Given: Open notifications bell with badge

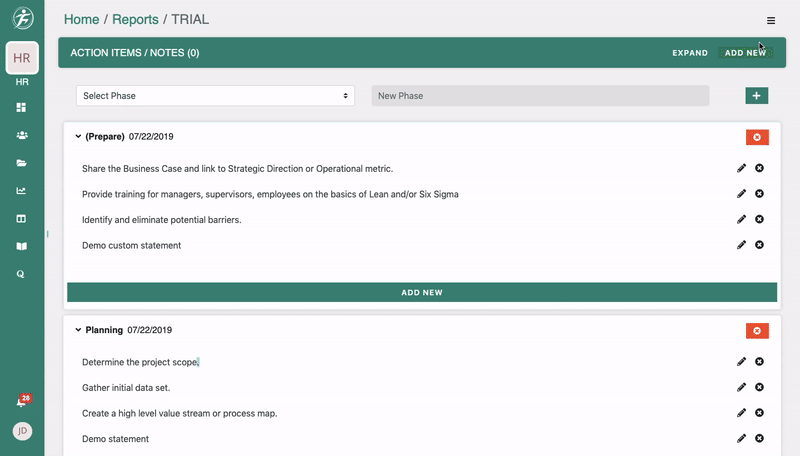Looking at the screenshot, I should (x=22, y=402).
